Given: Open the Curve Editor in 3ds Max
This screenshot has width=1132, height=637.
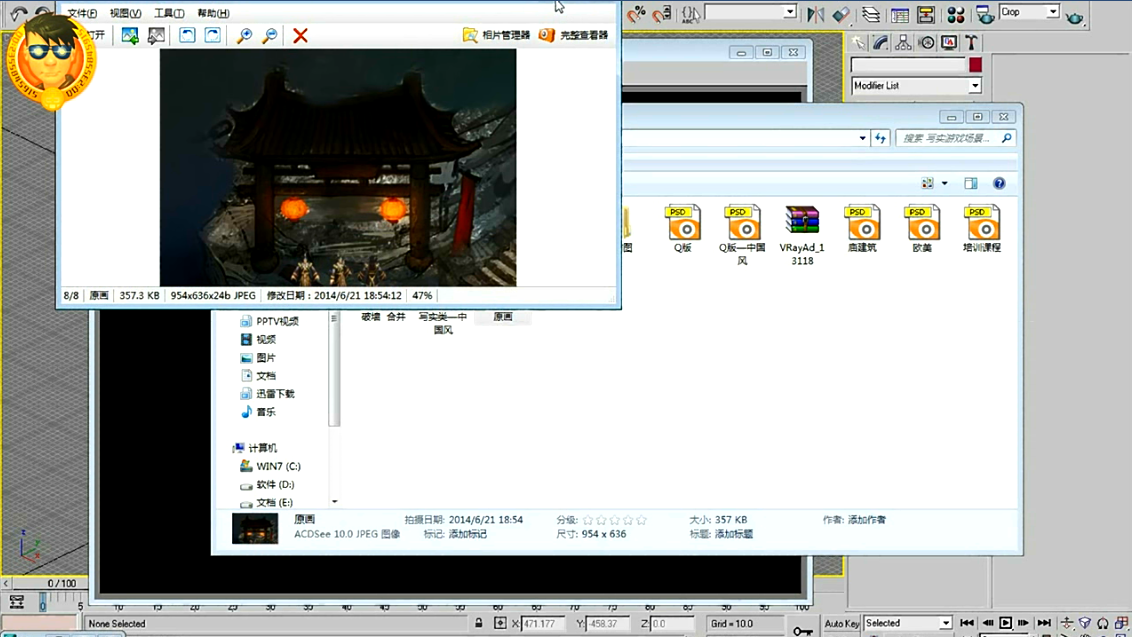Looking at the screenshot, I should (900, 14).
